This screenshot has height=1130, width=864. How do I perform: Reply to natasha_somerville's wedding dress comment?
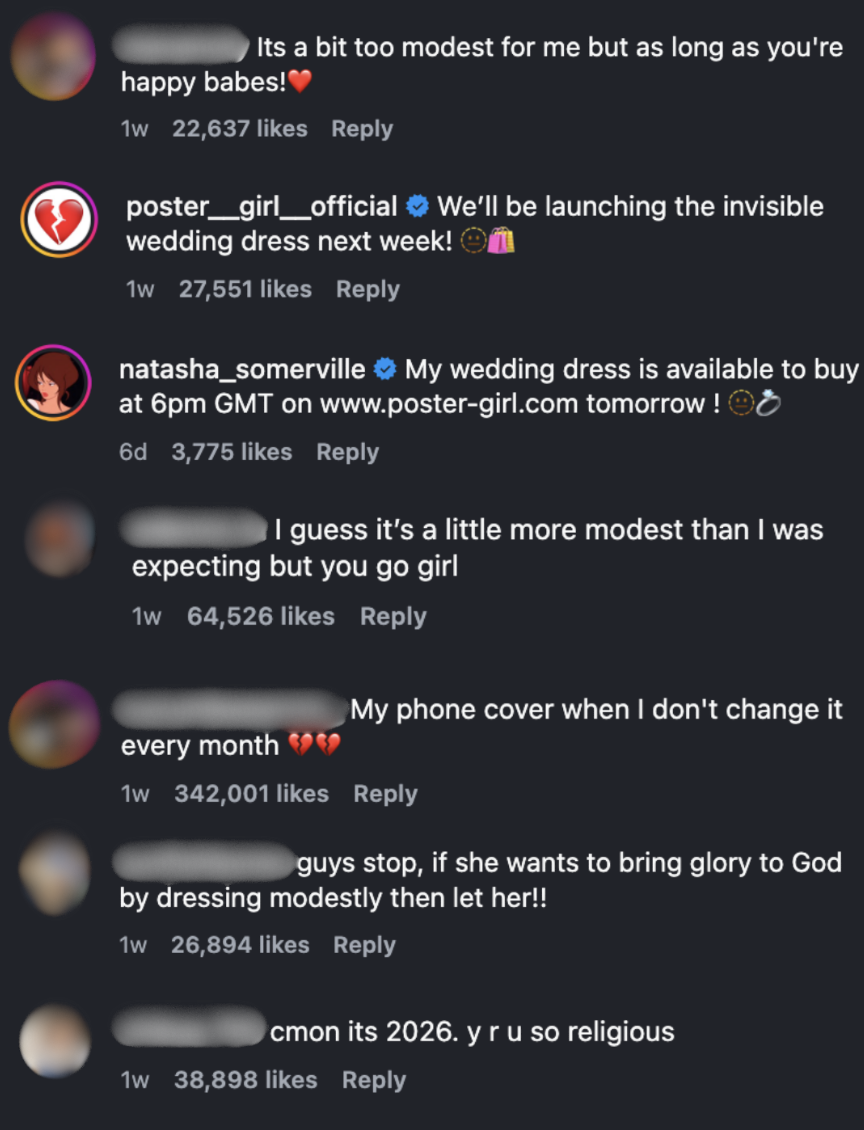[x=347, y=452]
